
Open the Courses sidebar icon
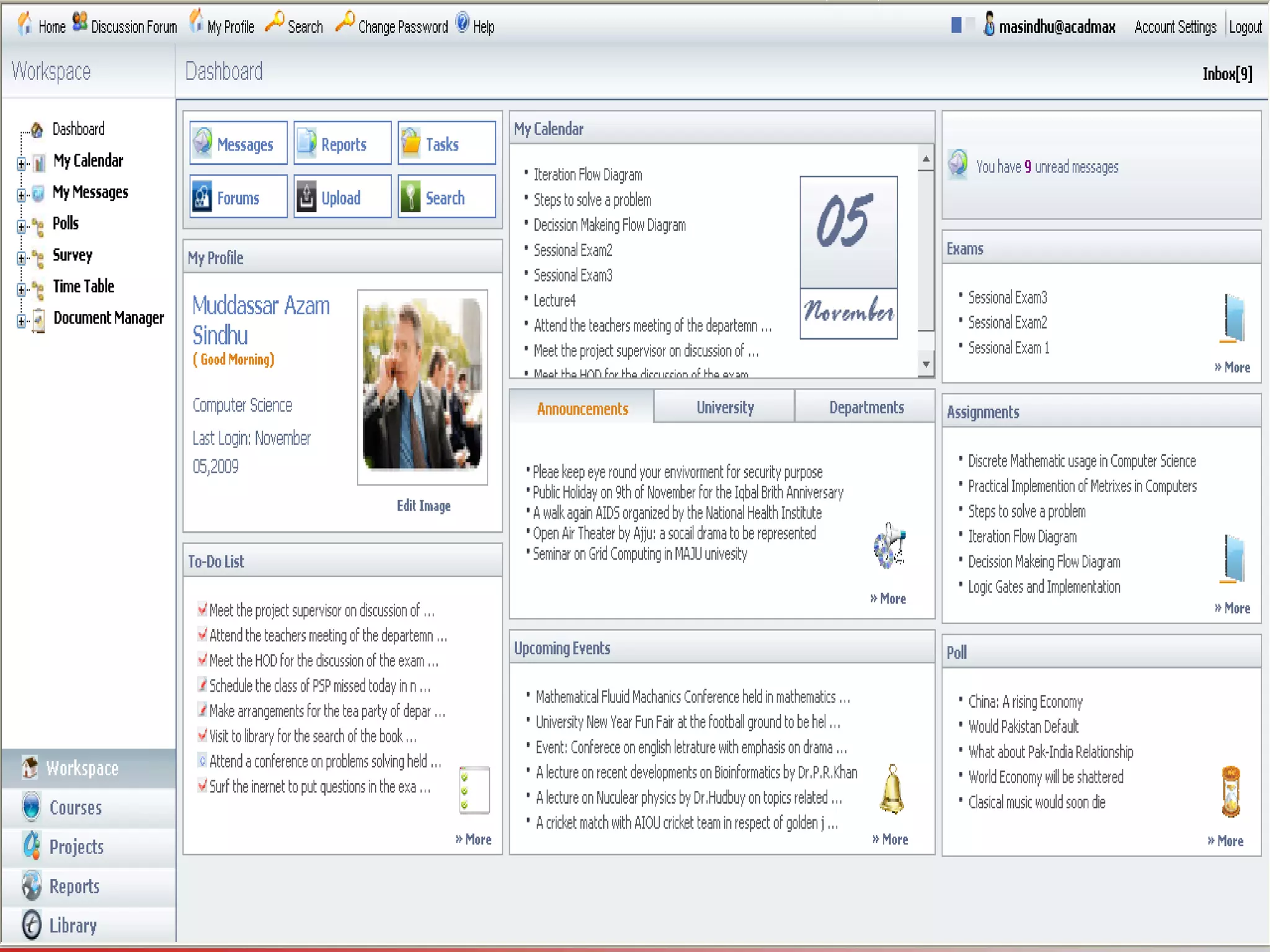pyautogui.click(x=31, y=806)
